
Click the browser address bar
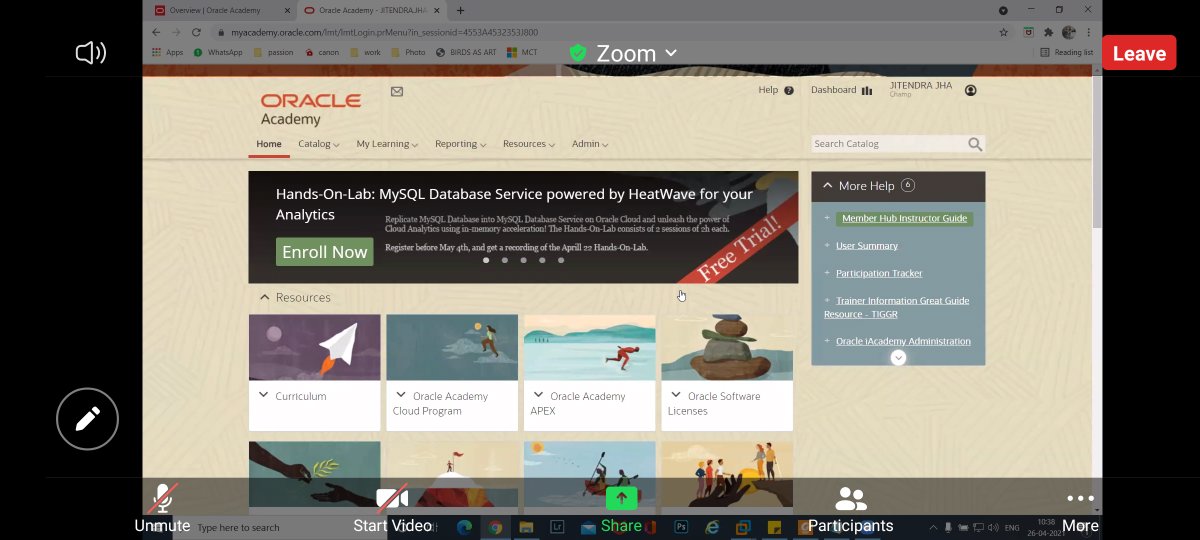[600, 32]
